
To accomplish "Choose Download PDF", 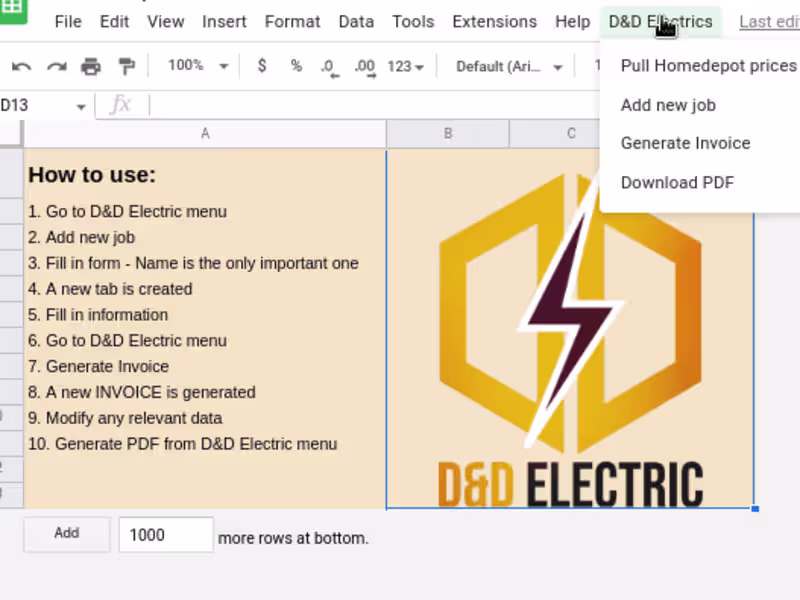I will point(677,183).
